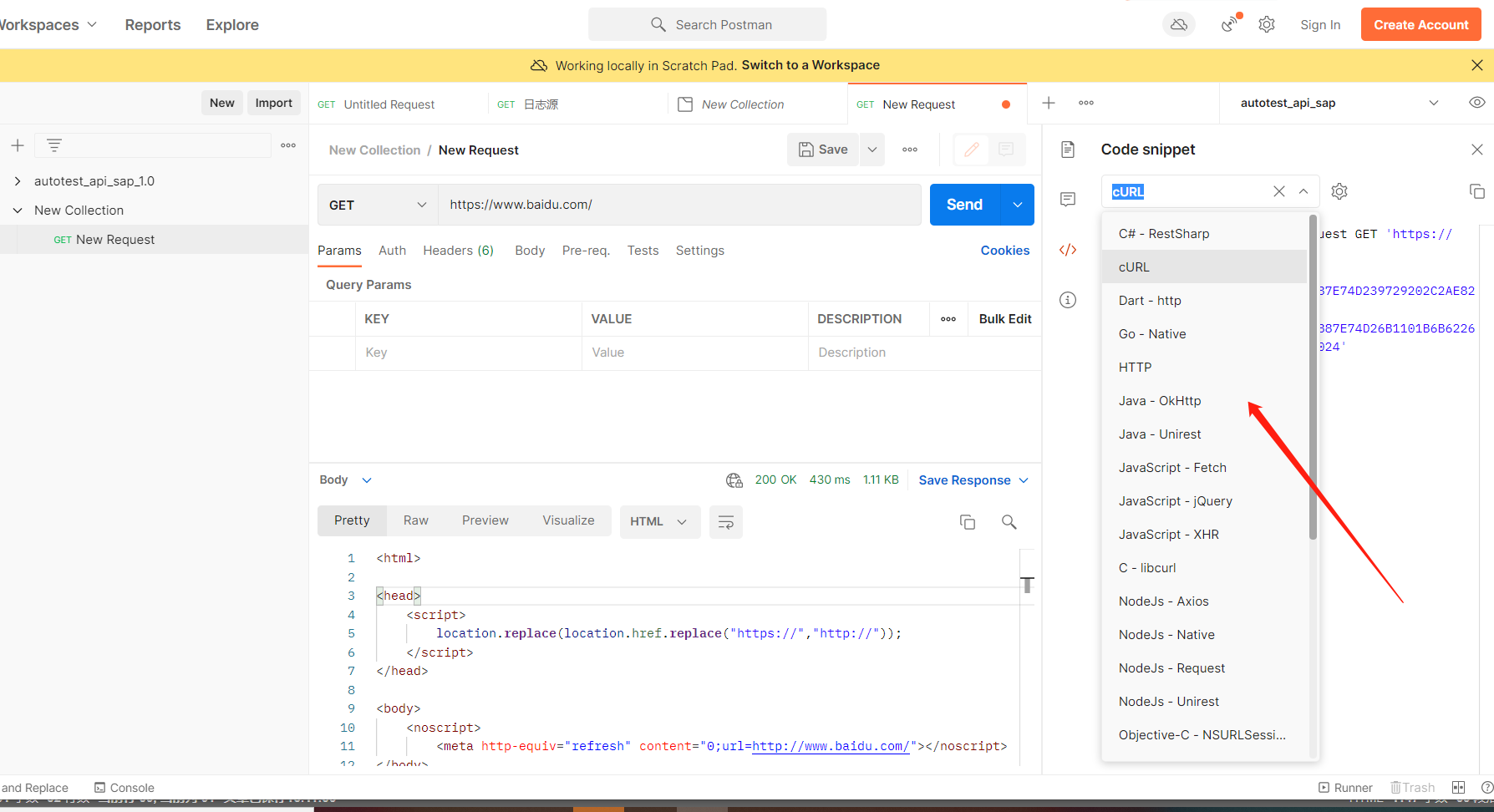Screen dimensions: 1494x812
Task: Collapse the New Collection folder
Action: pyautogui.click(x=18, y=211)
